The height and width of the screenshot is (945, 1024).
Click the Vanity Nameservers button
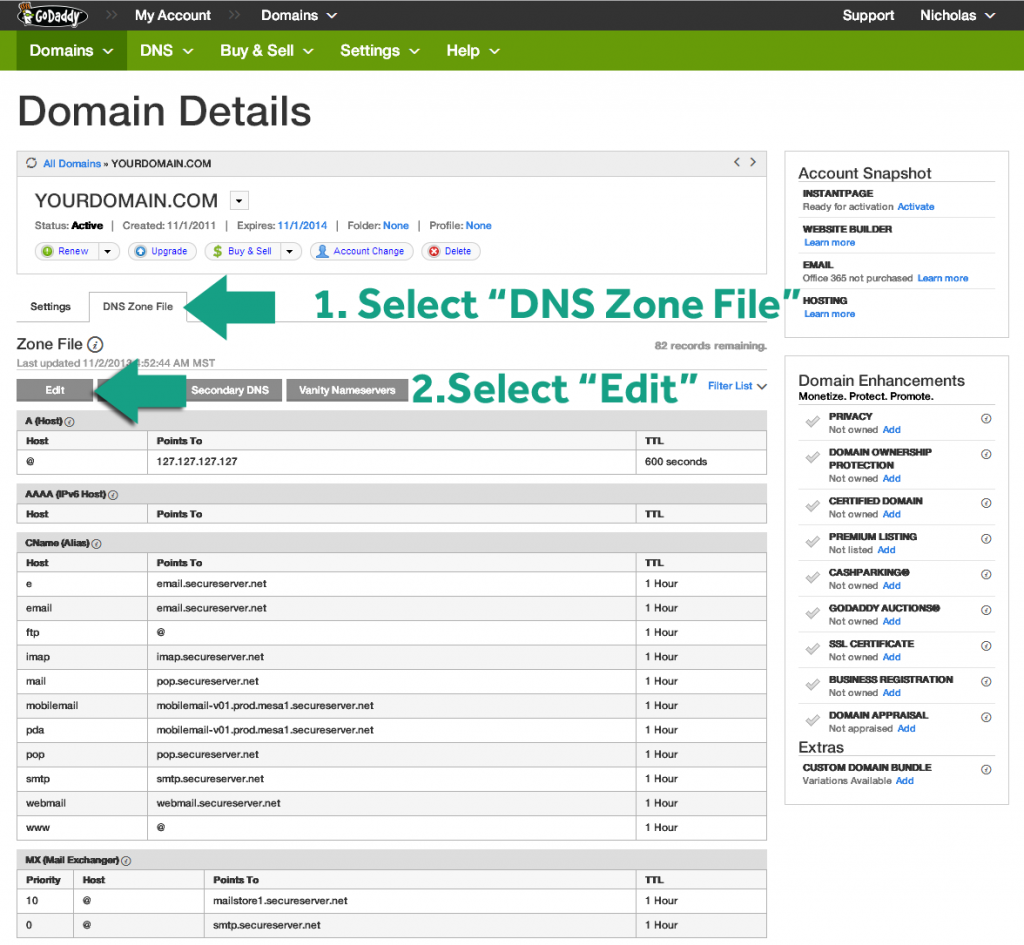347,390
